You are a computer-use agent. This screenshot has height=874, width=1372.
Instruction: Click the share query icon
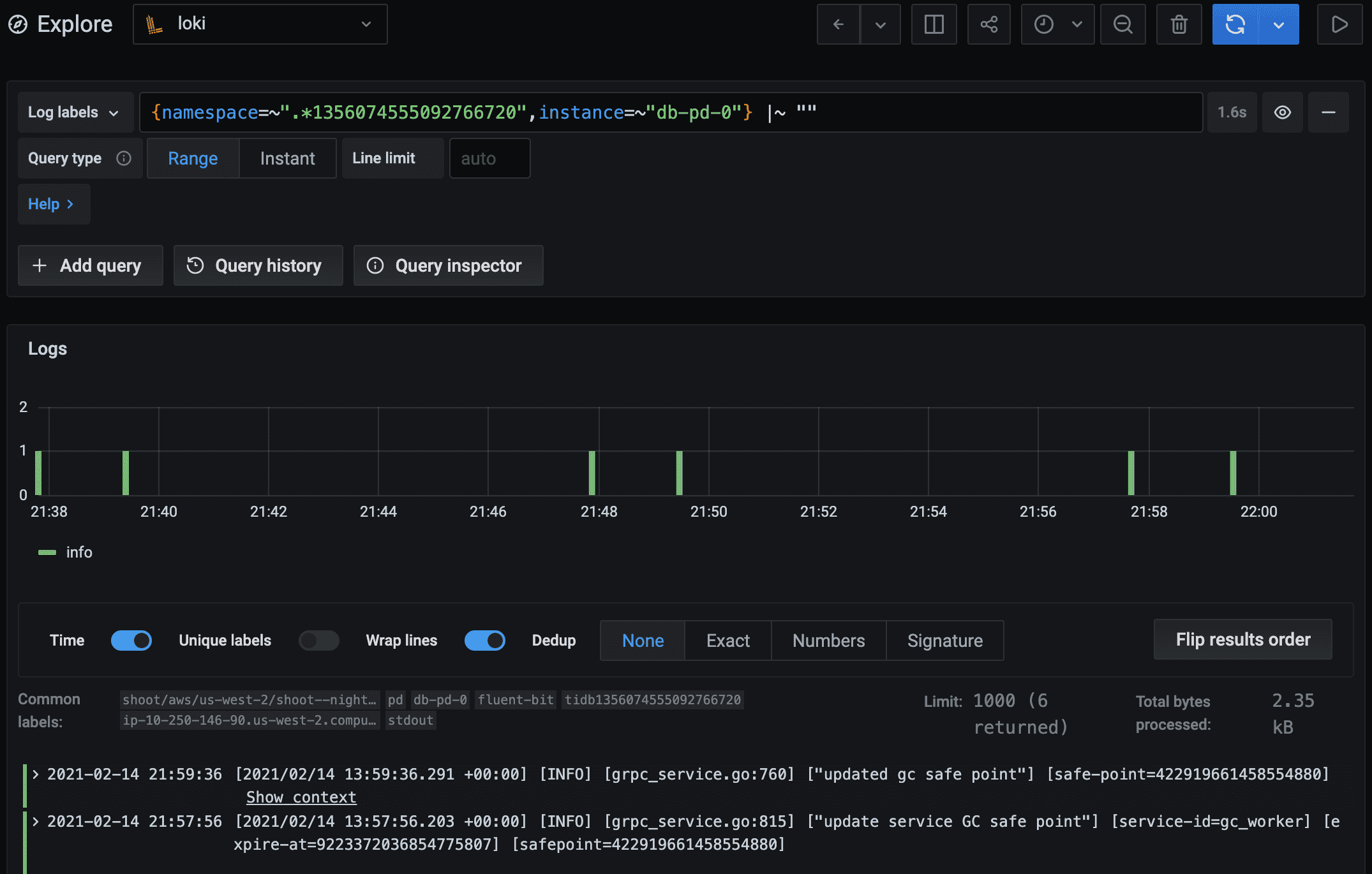coord(988,24)
